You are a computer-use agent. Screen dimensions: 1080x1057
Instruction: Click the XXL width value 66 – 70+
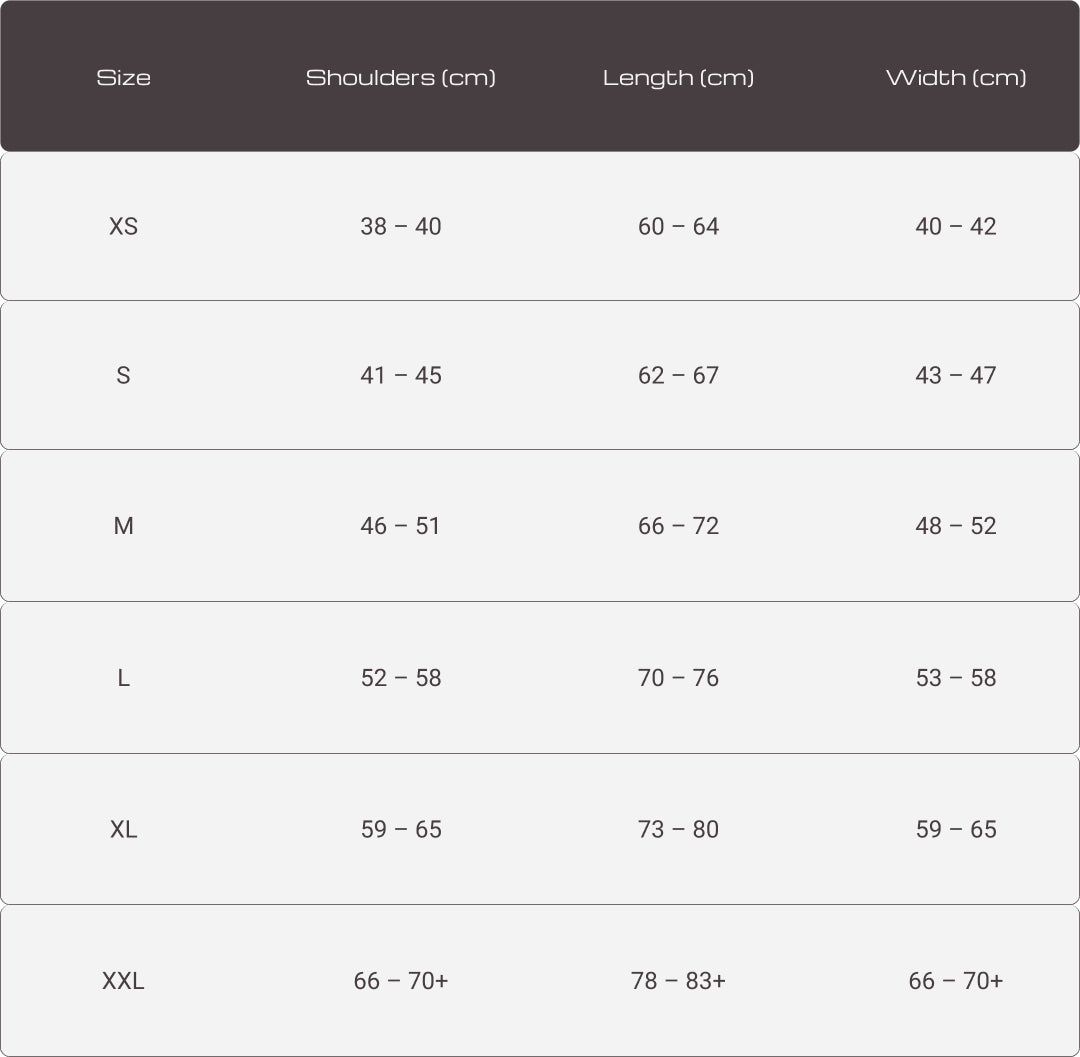956,981
